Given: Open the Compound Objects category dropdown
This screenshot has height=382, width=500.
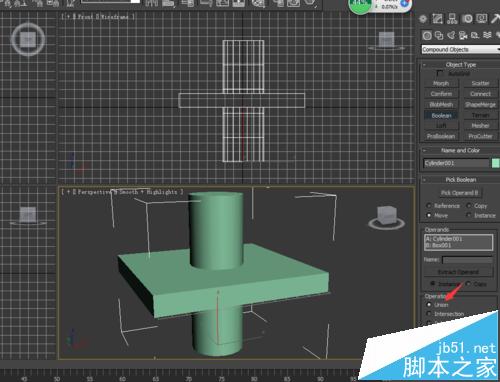Looking at the screenshot, I should [461, 49].
